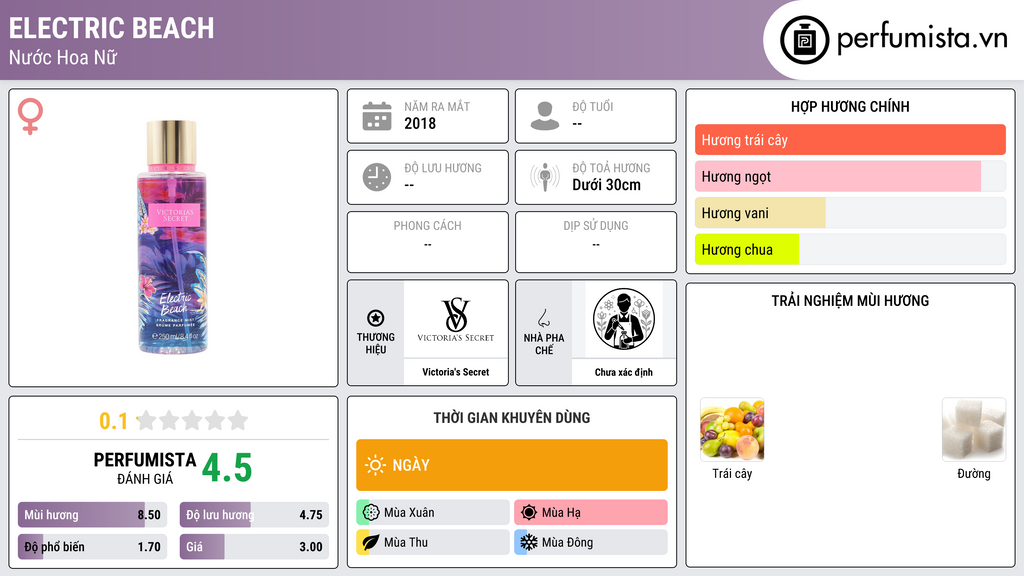1024x576 pixels.
Task: Click the Hương ngọt accord bar
Action: tap(850, 176)
